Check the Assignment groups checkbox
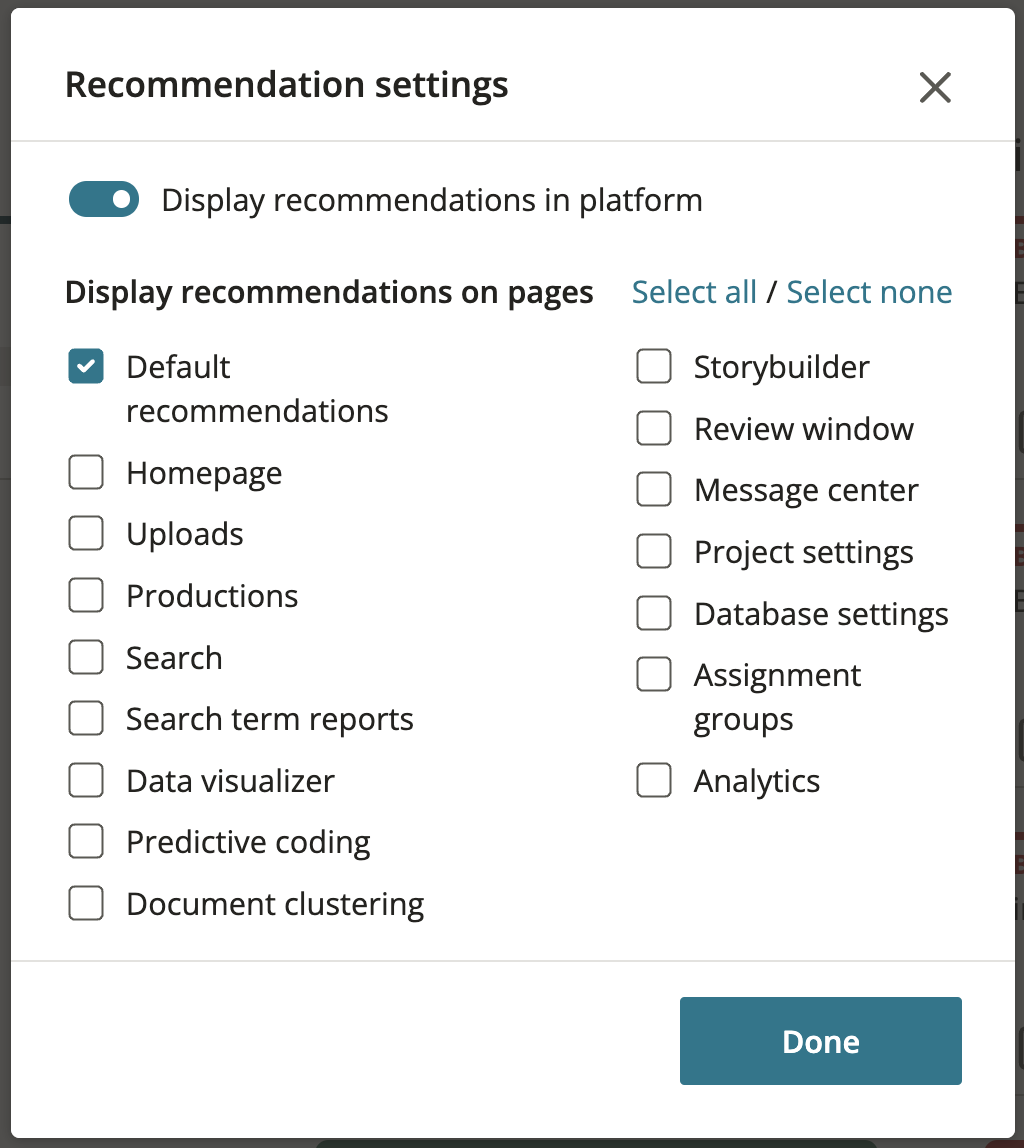 653,674
